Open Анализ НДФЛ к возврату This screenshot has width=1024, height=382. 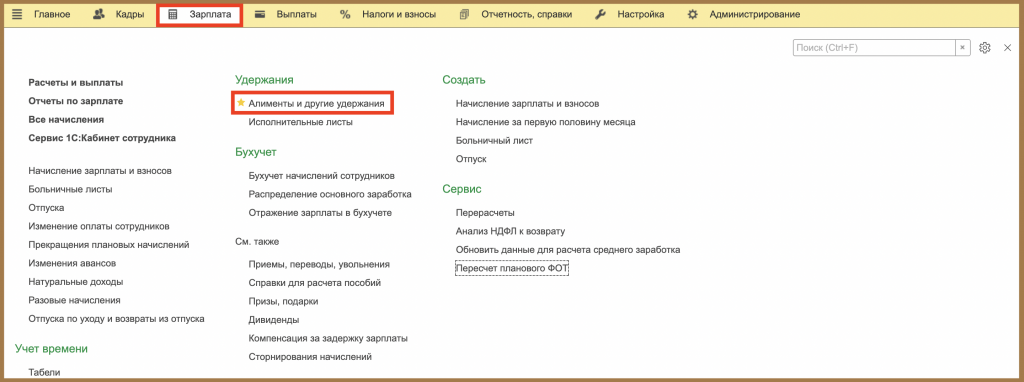coord(511,231)
